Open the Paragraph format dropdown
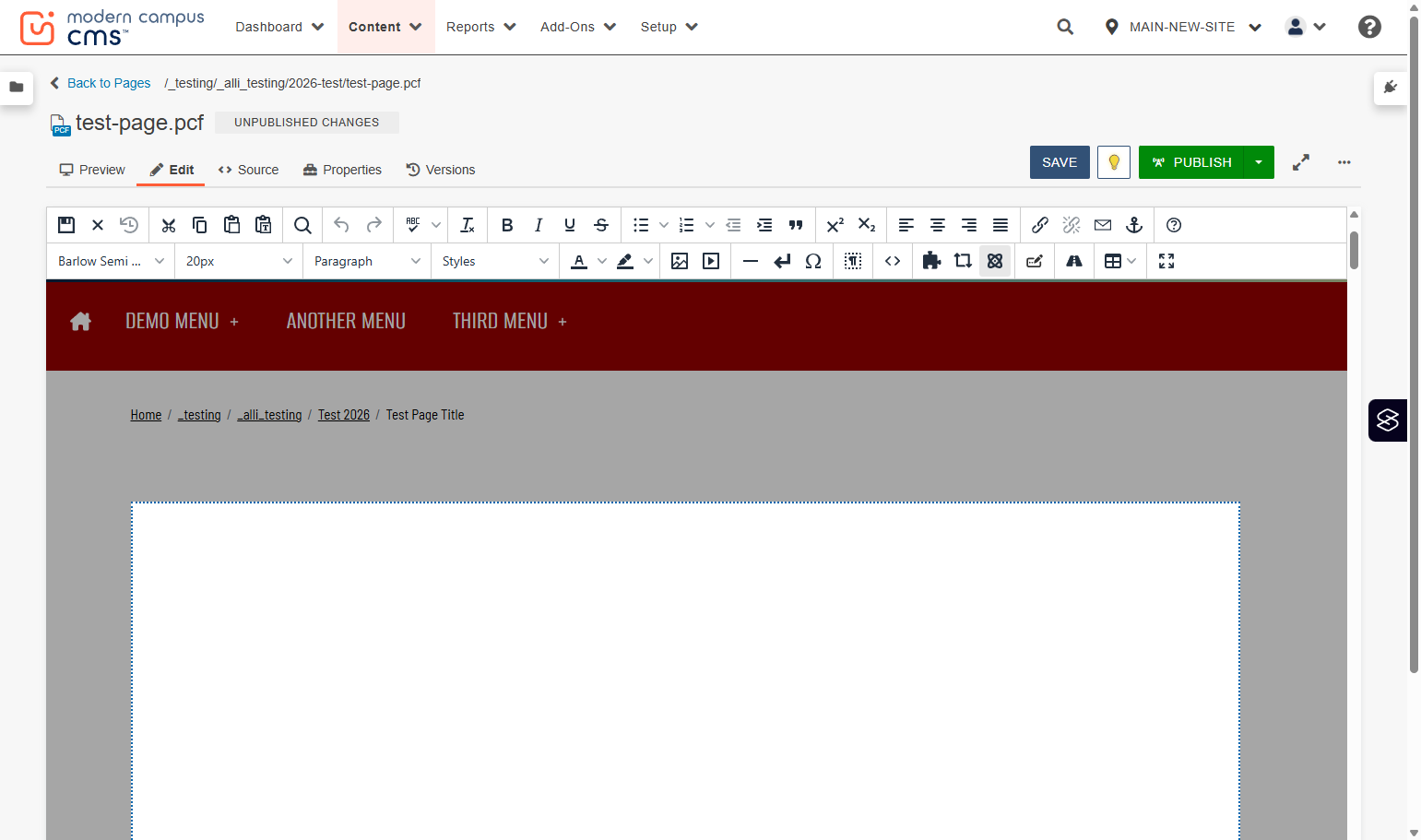This screenshot has width=1421, height=840. tap(367, 261)
